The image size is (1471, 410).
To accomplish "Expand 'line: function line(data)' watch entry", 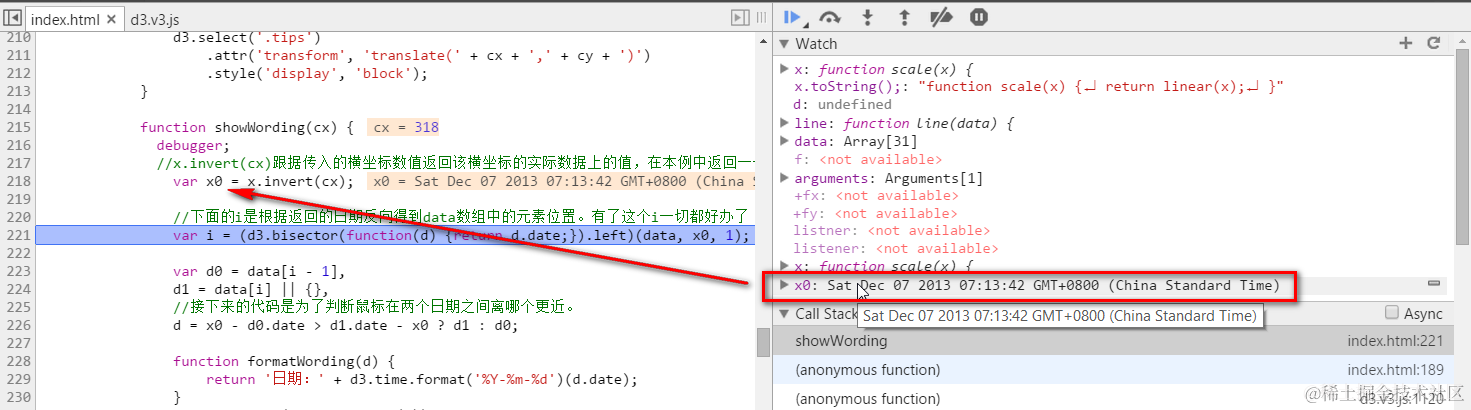I will click(x=785, y=123).
